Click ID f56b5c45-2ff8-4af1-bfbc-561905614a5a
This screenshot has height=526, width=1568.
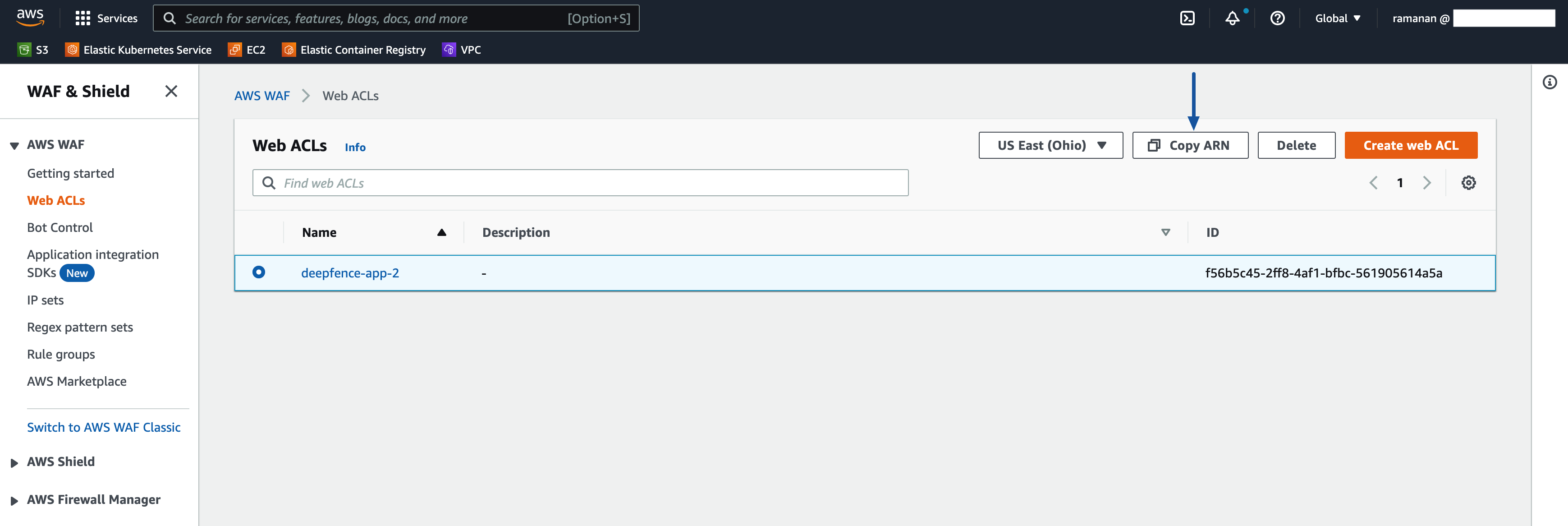coord(1323,273)
